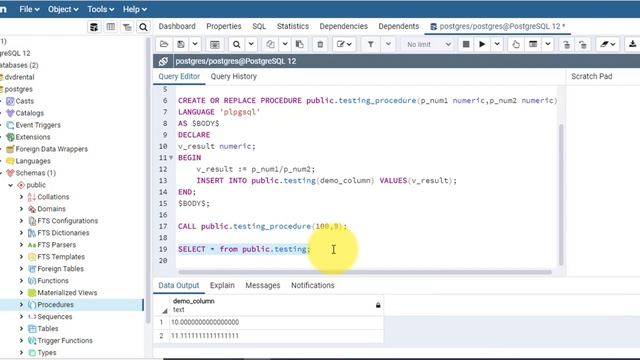Click the Filter funnel icon

click(x=371, y=44)
